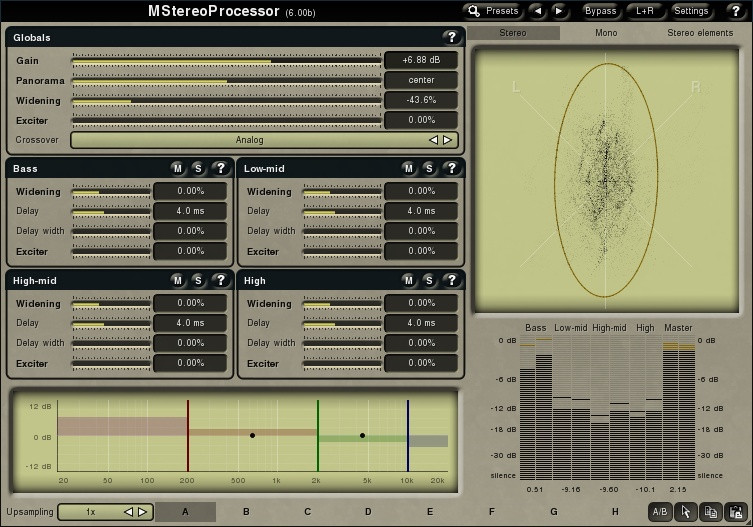Click the Panorama value field center

(x=421, y=80)
